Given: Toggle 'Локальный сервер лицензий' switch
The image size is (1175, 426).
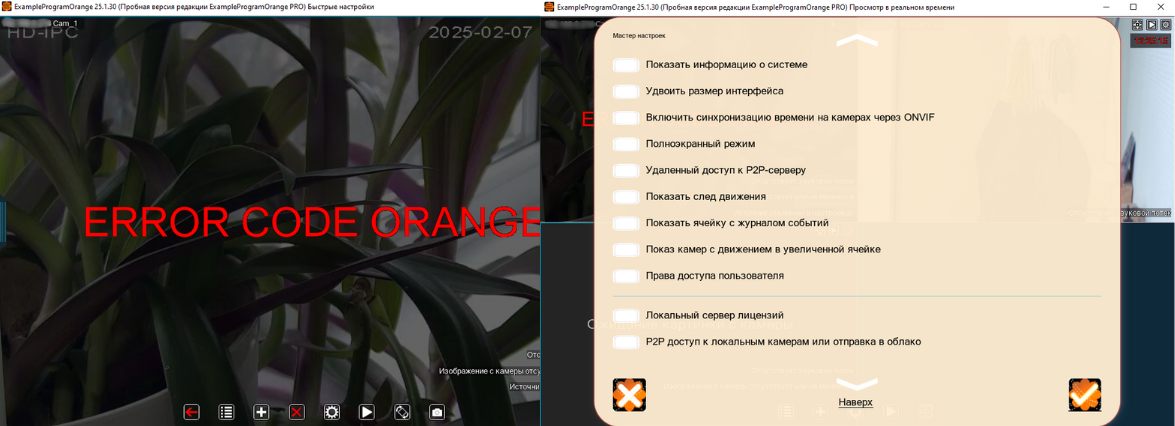Looking at the screenshot, I should pos(626,316).
